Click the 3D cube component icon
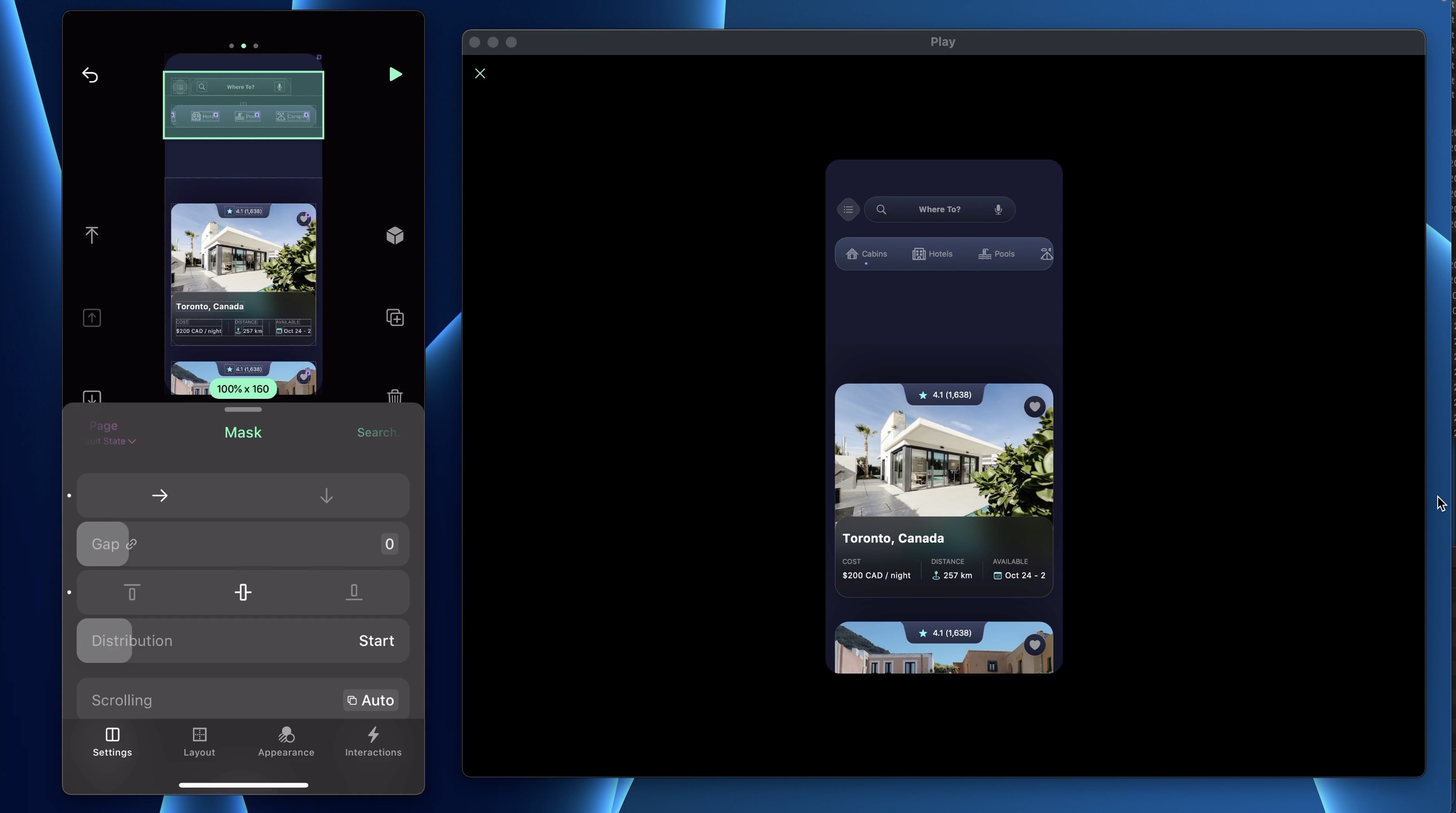The image size is (1456, 813). pos(395,236)
